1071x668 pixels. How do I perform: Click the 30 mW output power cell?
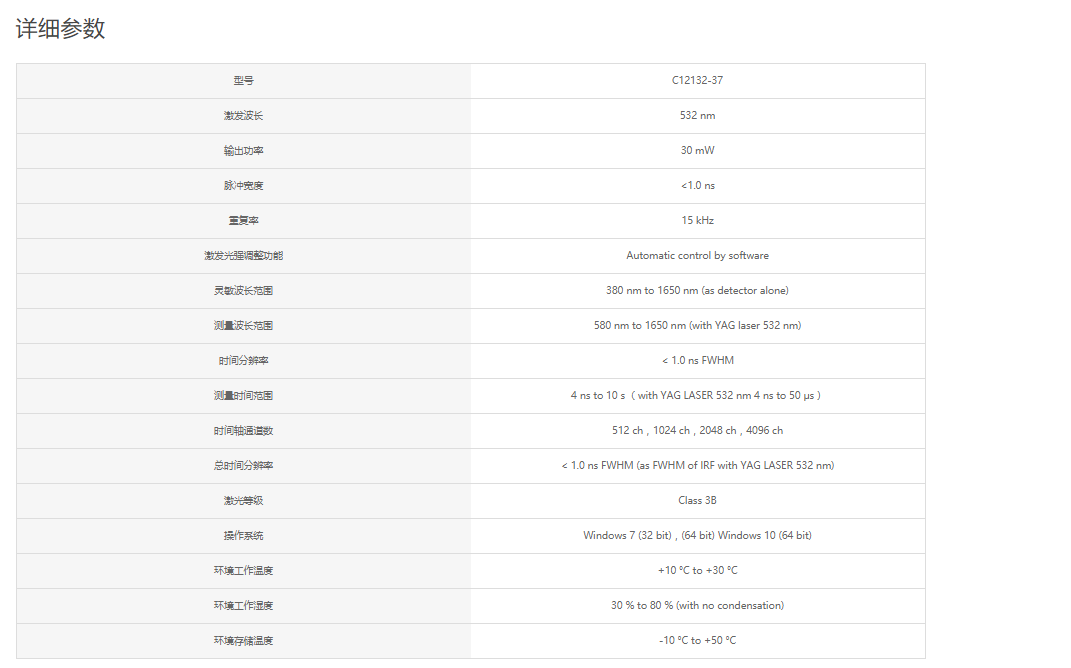point(697,150)
